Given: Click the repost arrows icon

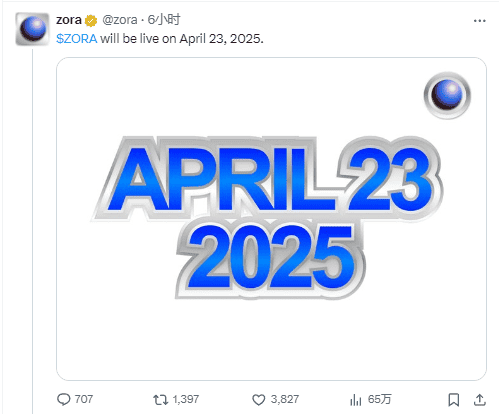Looking at the screenshot, I should (160, 399).
